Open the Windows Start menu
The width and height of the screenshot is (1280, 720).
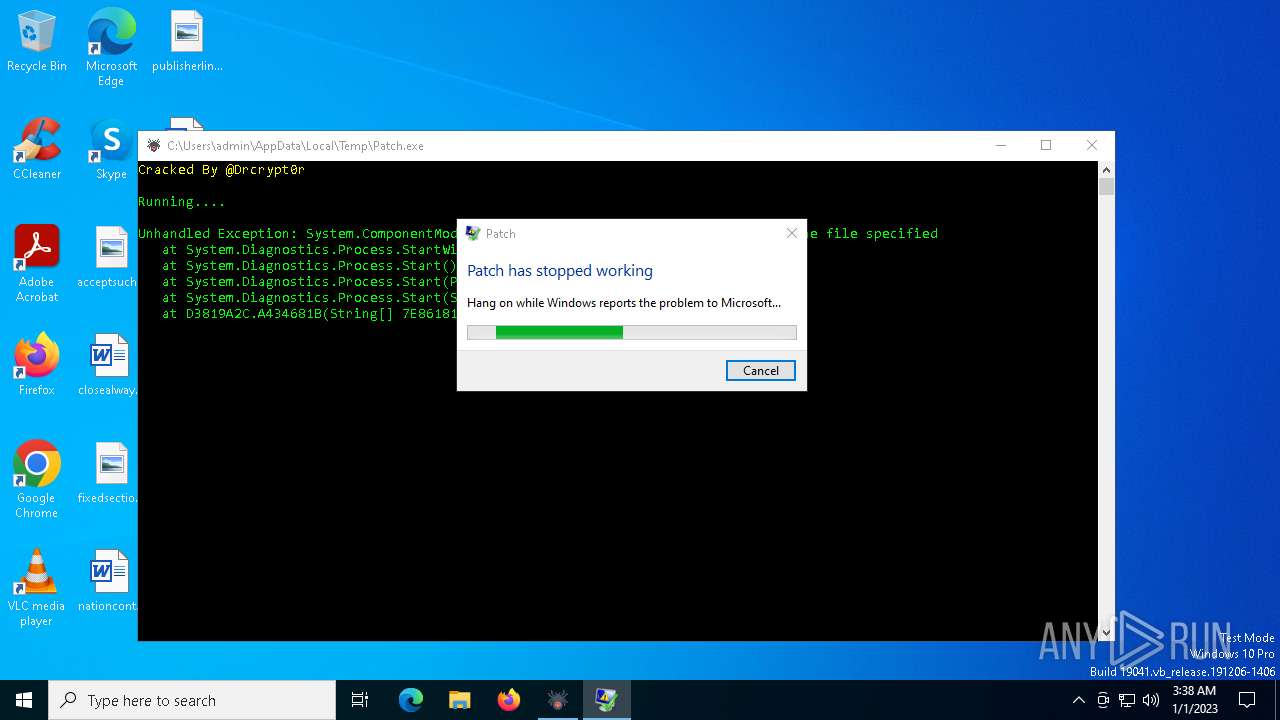(24, 700)
